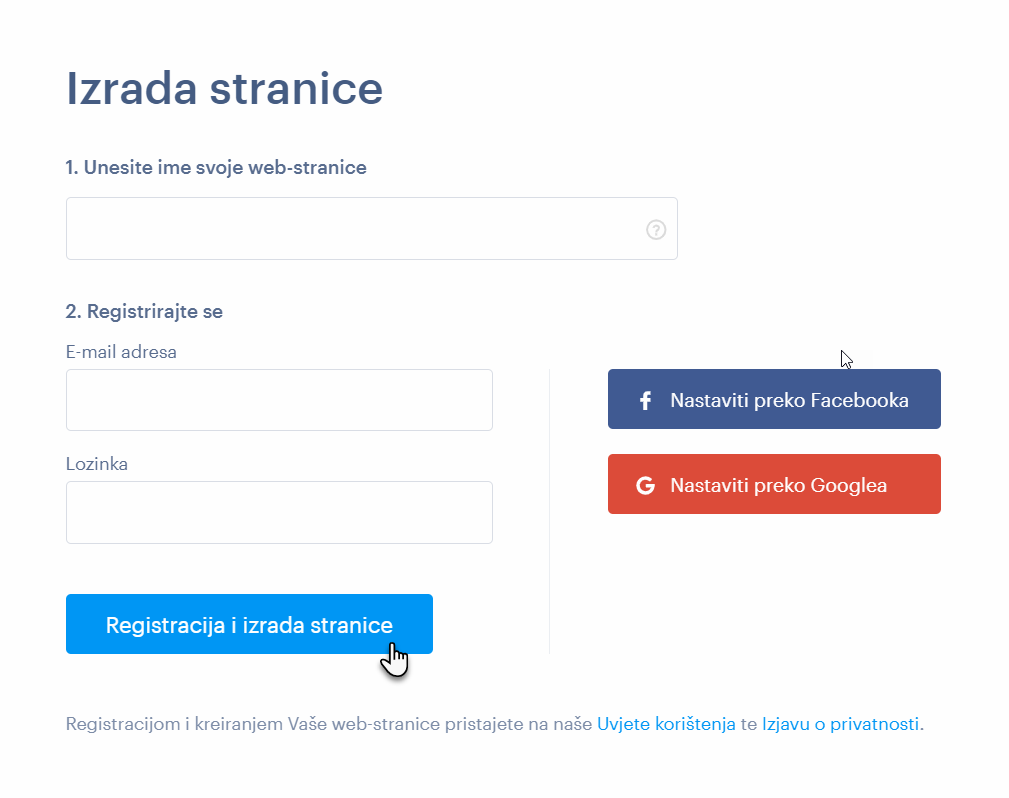Click the Facebook 'f' logo icon
1009x798 pixels.
[645, 400]
